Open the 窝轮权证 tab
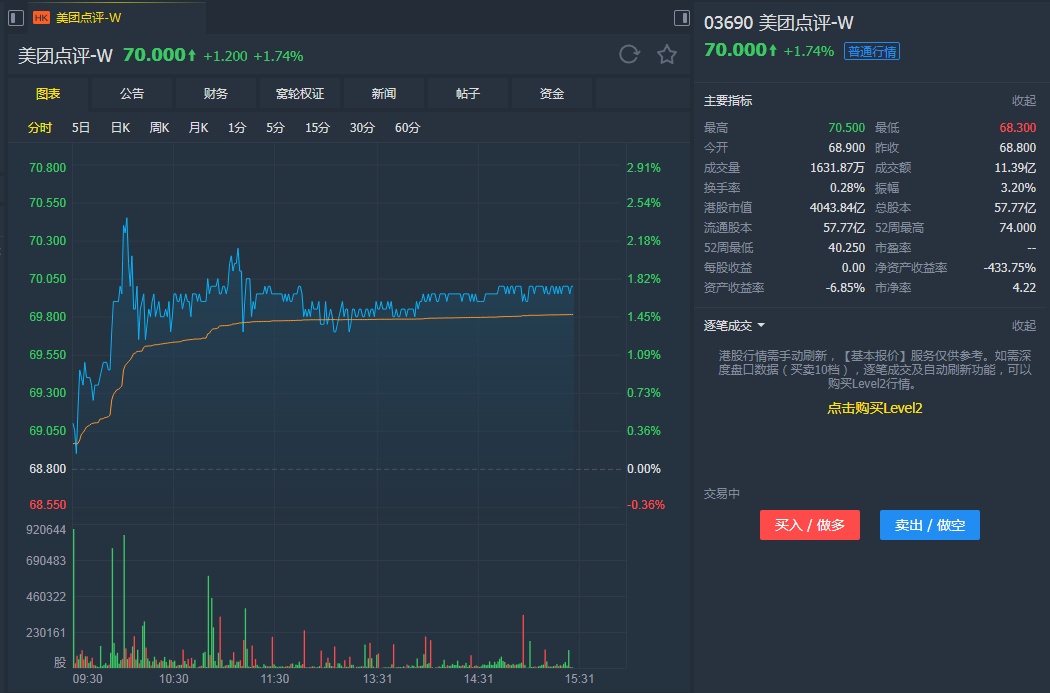 tap(299, 94)
